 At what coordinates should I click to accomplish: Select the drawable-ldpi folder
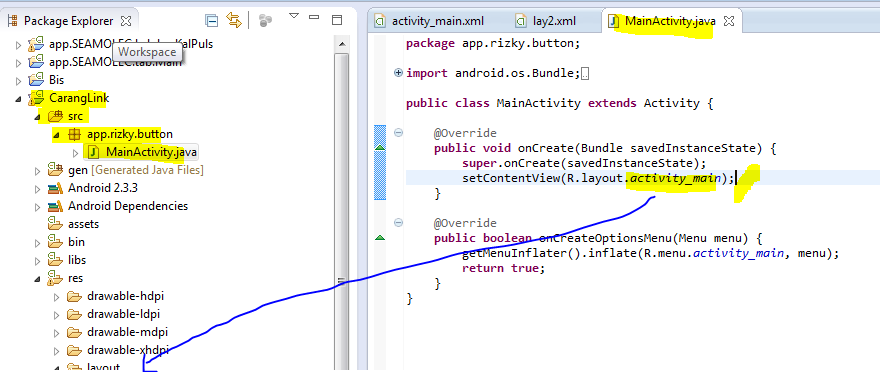124,314
